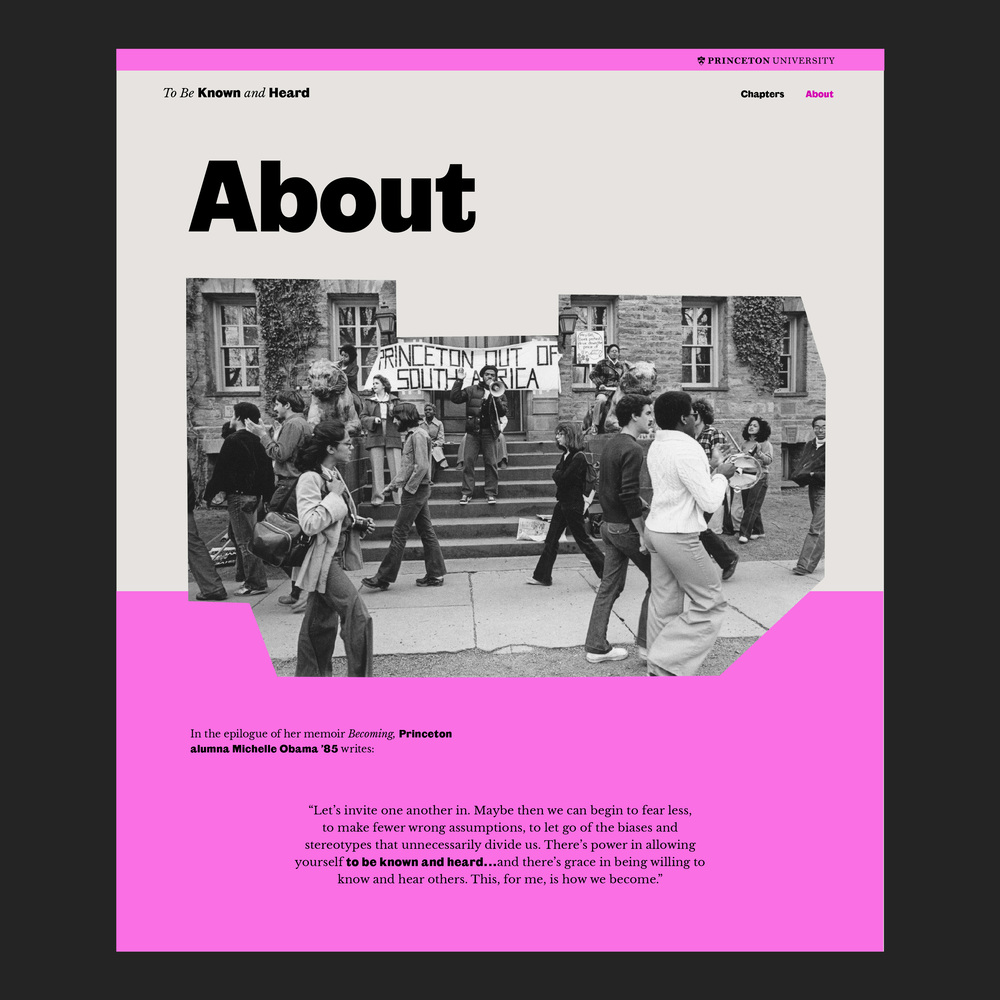The height and width of the screenshot is (1000, 1000).
Task: Click the wall lantern left of the banner
Action: pyautogui.click(x=385, y=321)
